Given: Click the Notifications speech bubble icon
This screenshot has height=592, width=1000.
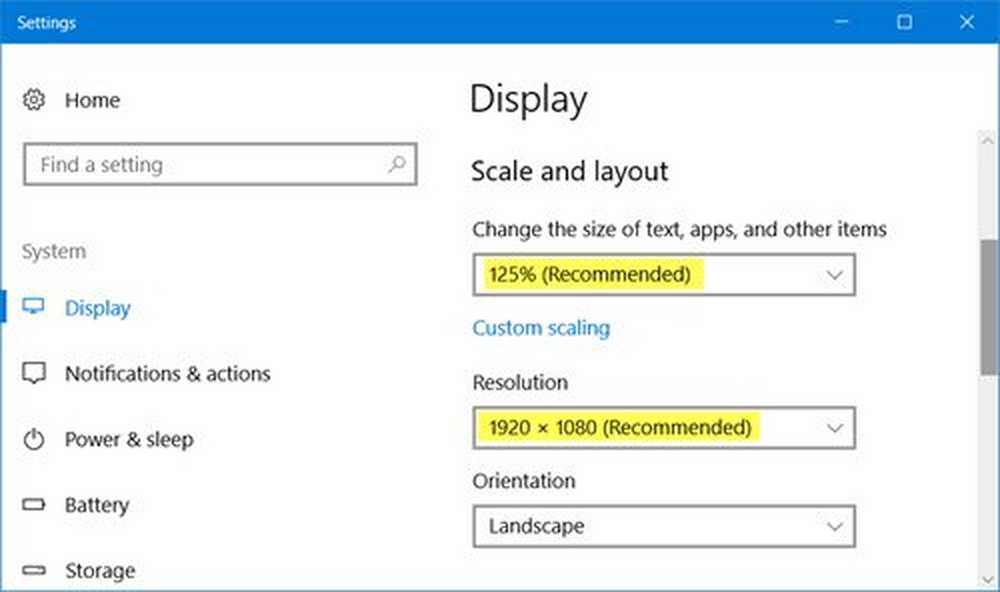Looking at the screenshot, I should click(x=34, y=374).
